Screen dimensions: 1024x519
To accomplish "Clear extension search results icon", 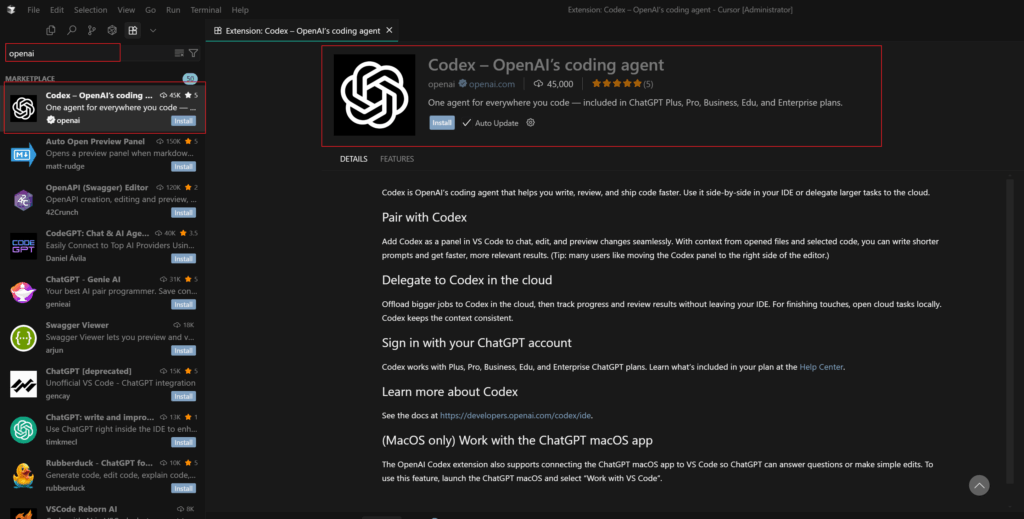I will (179, 53).
